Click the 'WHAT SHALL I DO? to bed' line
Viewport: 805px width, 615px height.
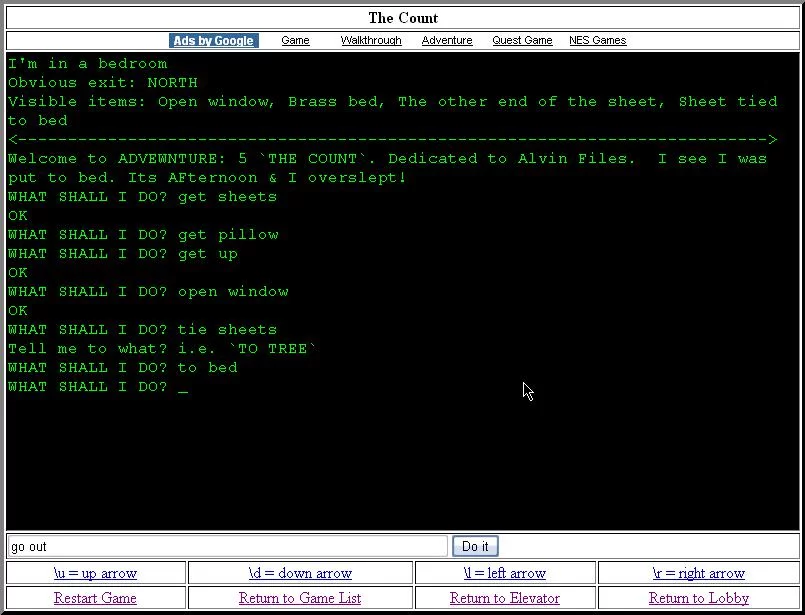click(x=123, y=368)
